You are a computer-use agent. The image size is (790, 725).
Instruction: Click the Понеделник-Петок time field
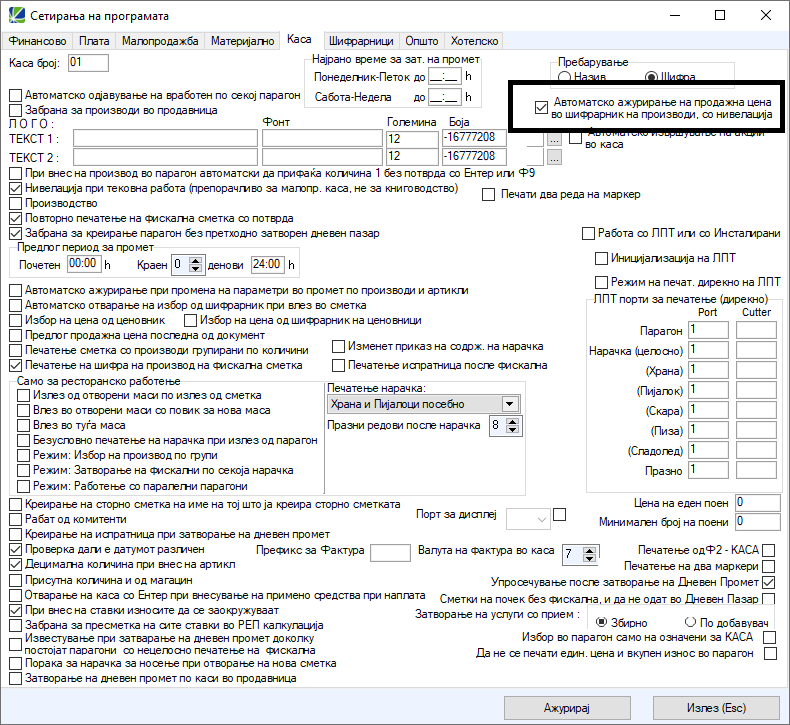444,77
